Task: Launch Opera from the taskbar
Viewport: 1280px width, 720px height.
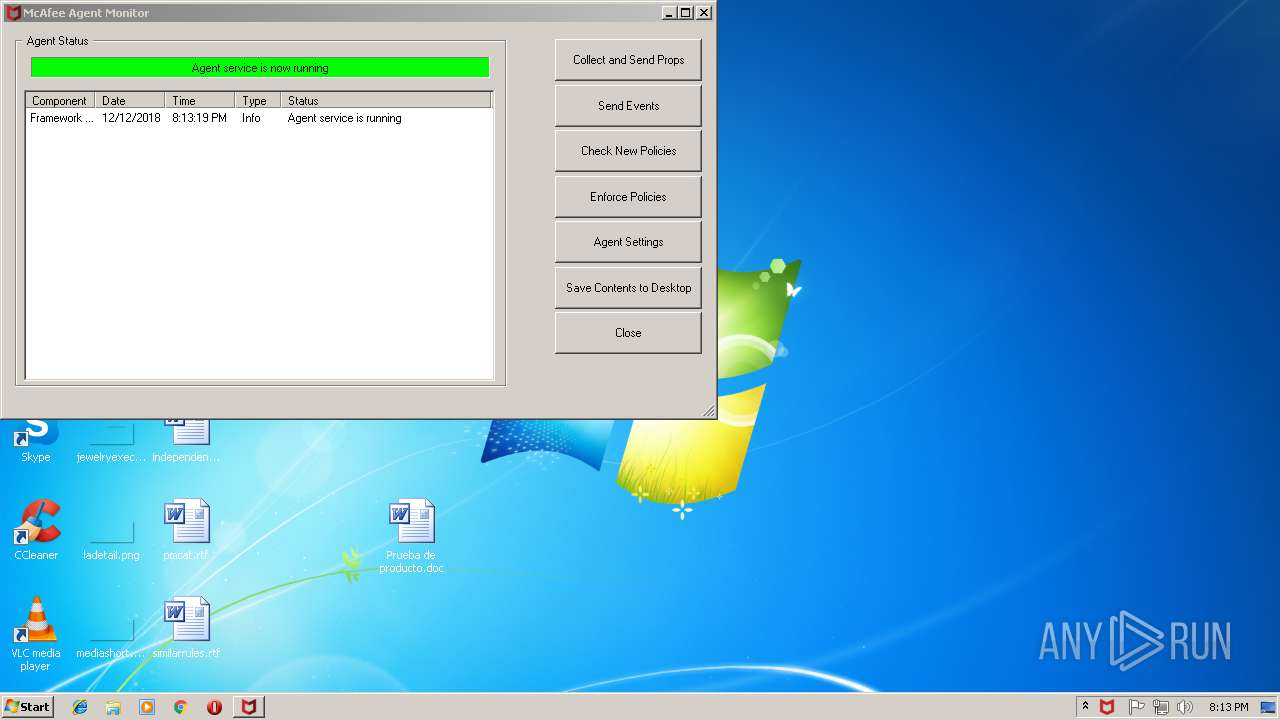Action: point(214,707)
